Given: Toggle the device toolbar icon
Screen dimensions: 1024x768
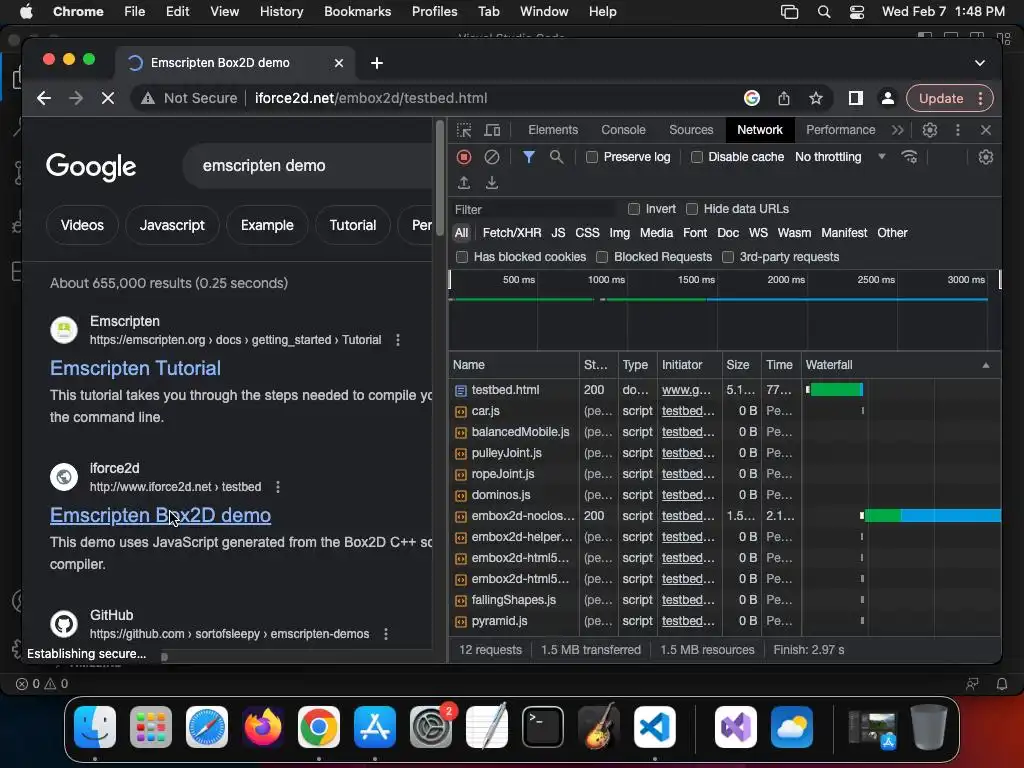Looking at the screenshot, I should [x=492, y=130].
